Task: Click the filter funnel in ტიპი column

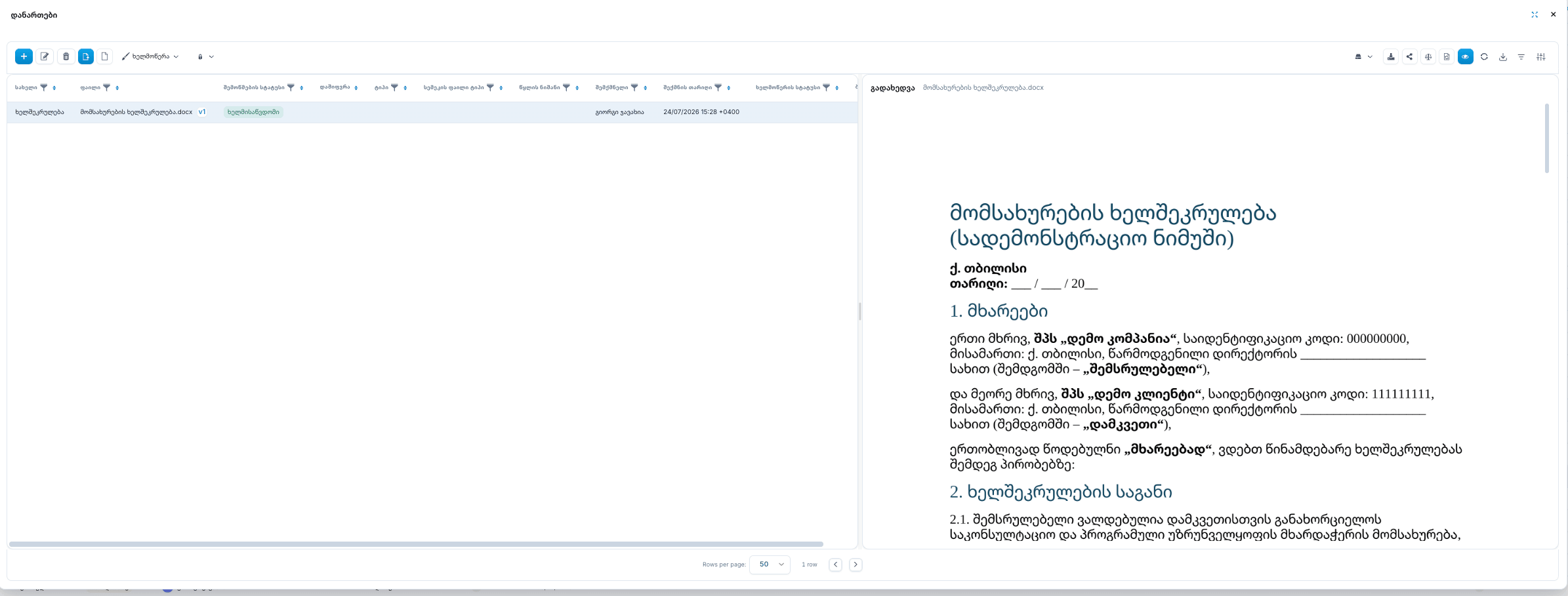Action: tap(395, 87)
